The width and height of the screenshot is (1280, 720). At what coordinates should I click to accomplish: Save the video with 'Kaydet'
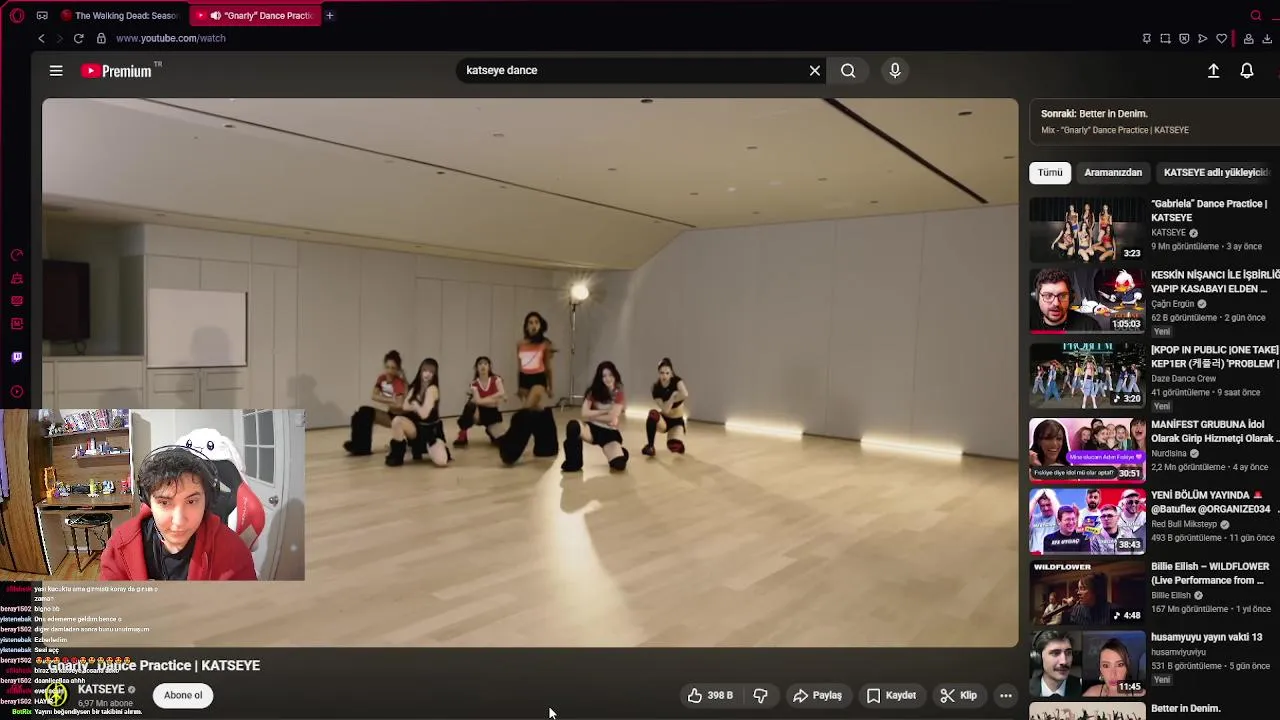tap(891, 695)
